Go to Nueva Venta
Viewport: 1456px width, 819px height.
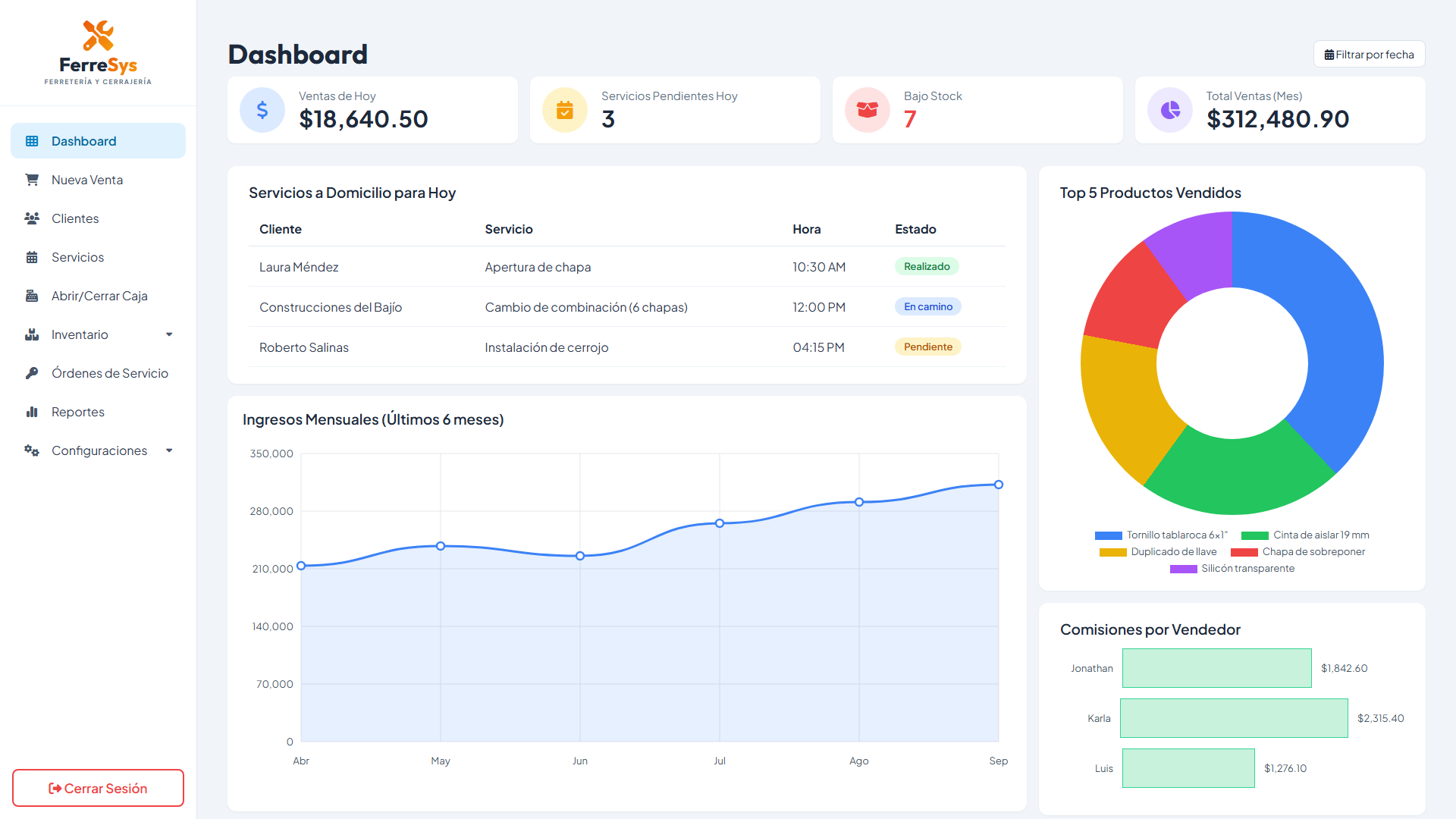pyautogui.click(x=98, y=180)
